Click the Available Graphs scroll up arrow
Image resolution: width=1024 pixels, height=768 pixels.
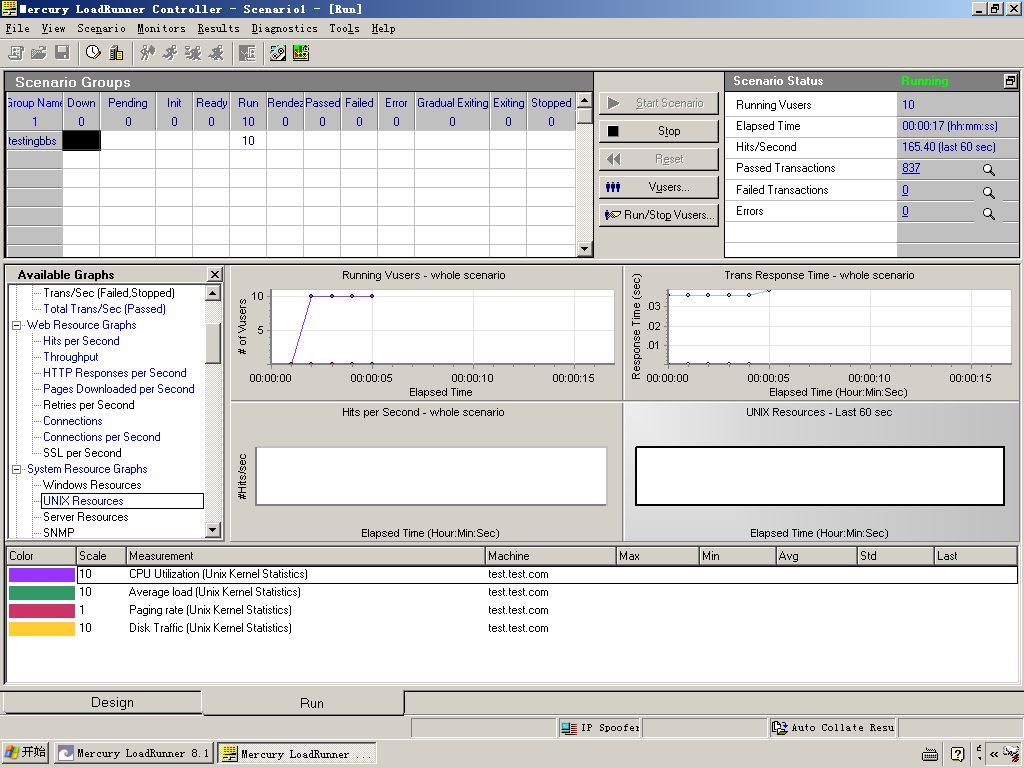click(213, 293)
